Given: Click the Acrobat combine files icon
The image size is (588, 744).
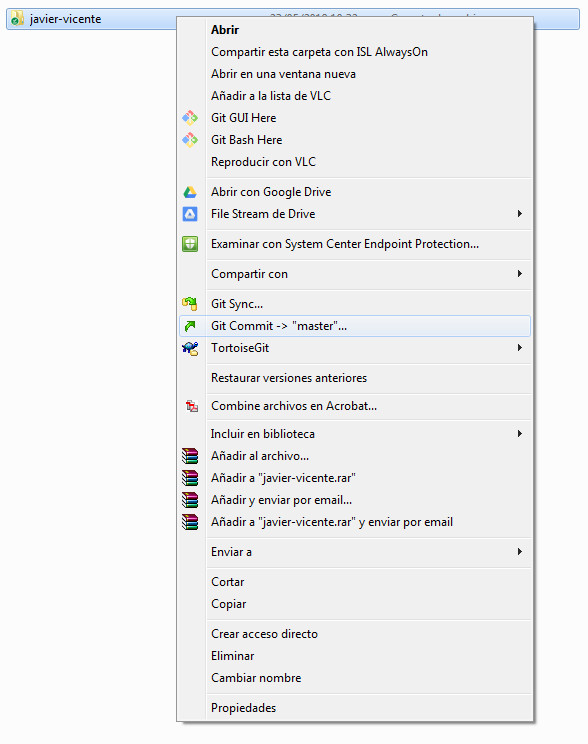Looking at the screenshot, I should [x=192, y=406].
